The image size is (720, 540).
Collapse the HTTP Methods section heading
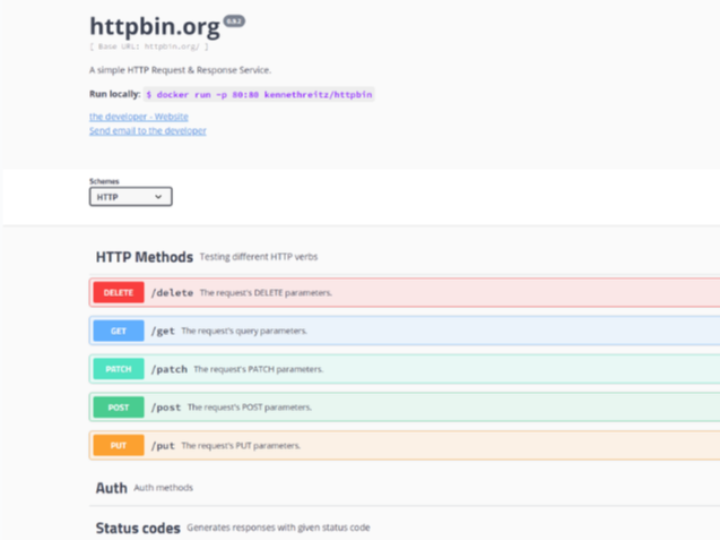(144, 257)
